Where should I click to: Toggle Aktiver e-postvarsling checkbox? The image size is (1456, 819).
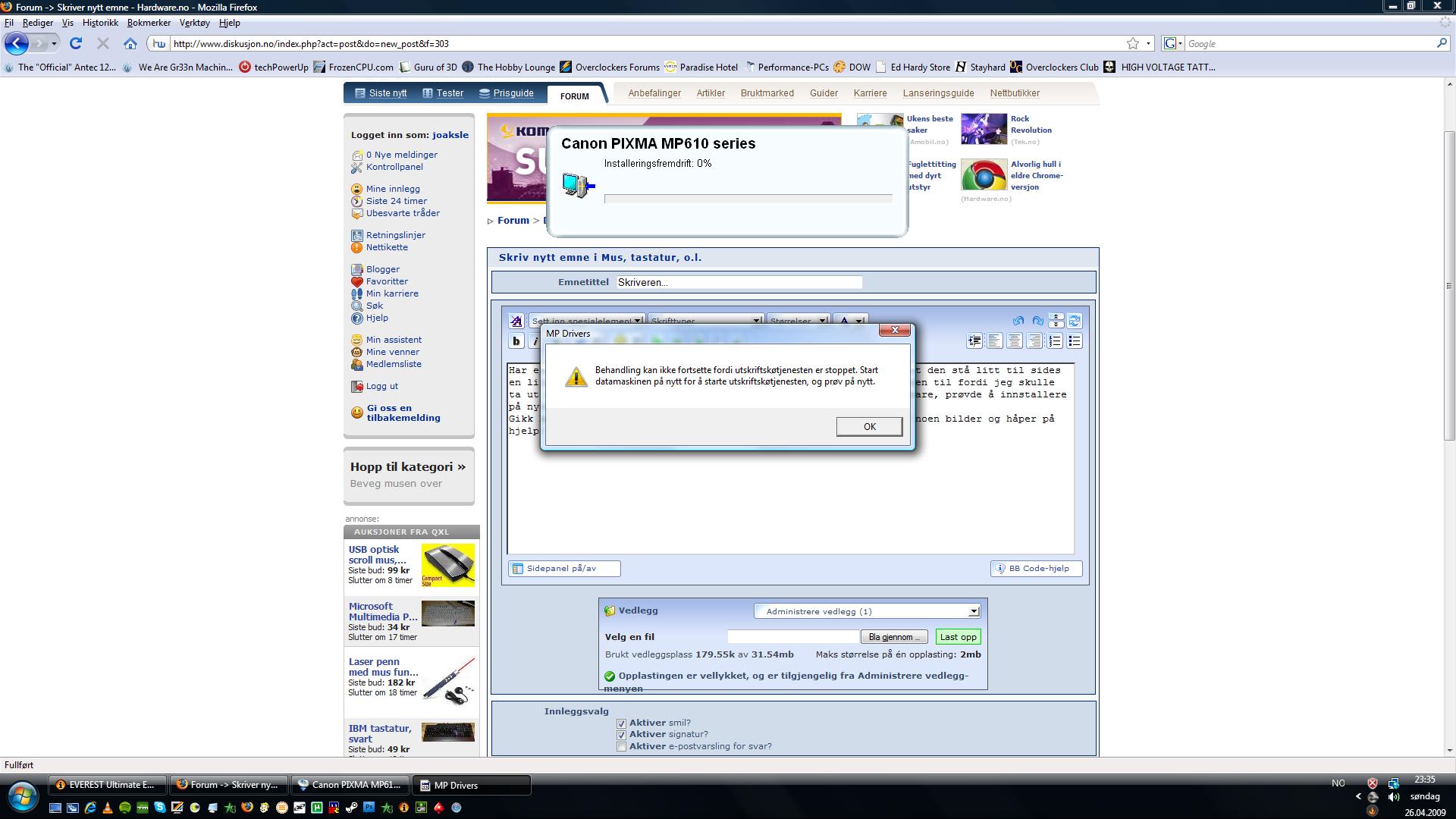(x=621, y=746)
